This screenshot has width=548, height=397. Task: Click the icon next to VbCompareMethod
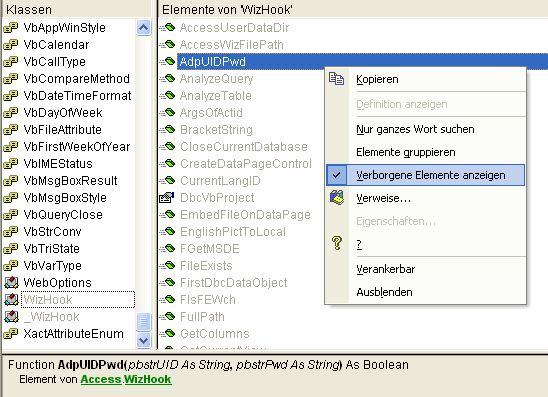11,79
